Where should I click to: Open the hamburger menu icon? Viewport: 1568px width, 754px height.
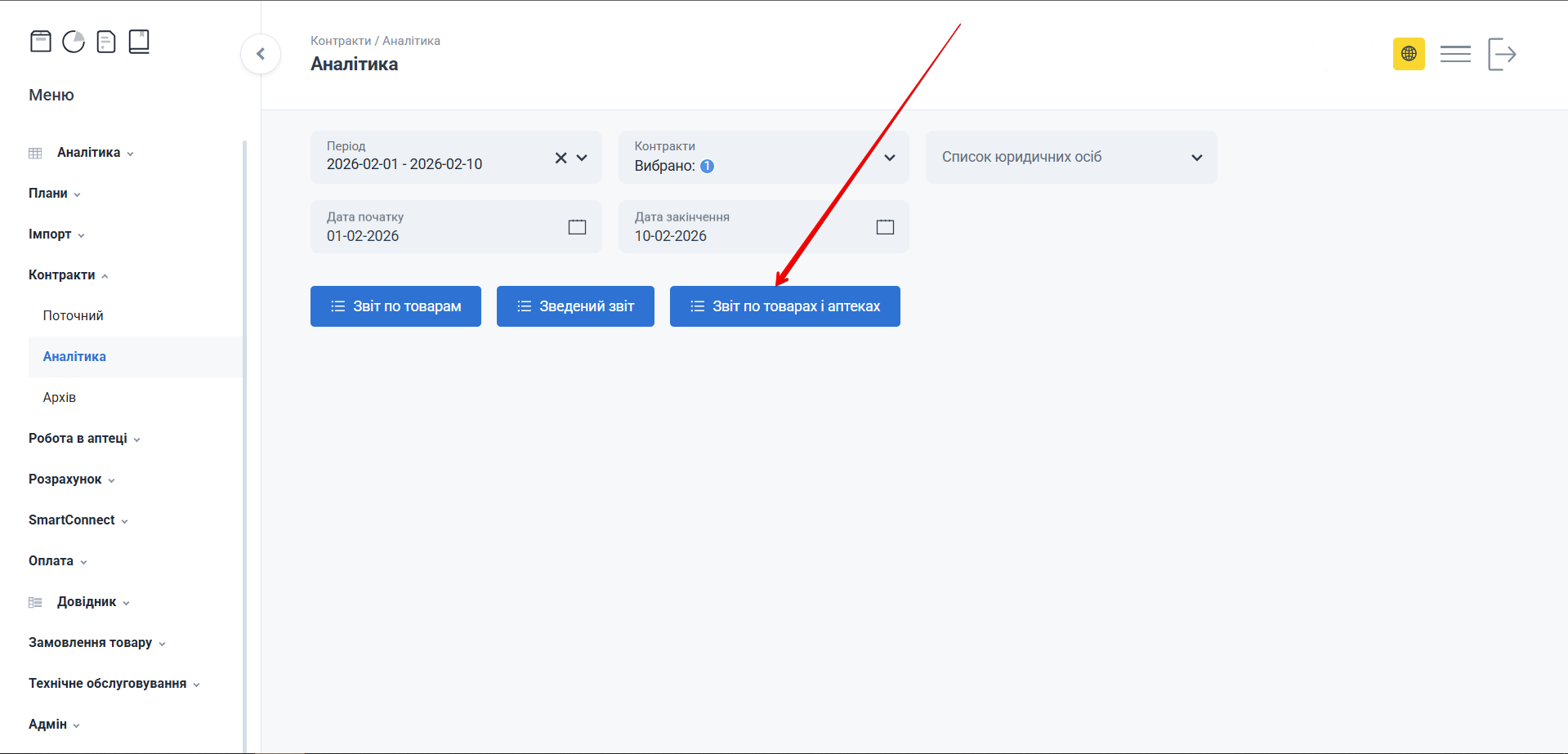pyautogui.click(x=1455, y=54)
